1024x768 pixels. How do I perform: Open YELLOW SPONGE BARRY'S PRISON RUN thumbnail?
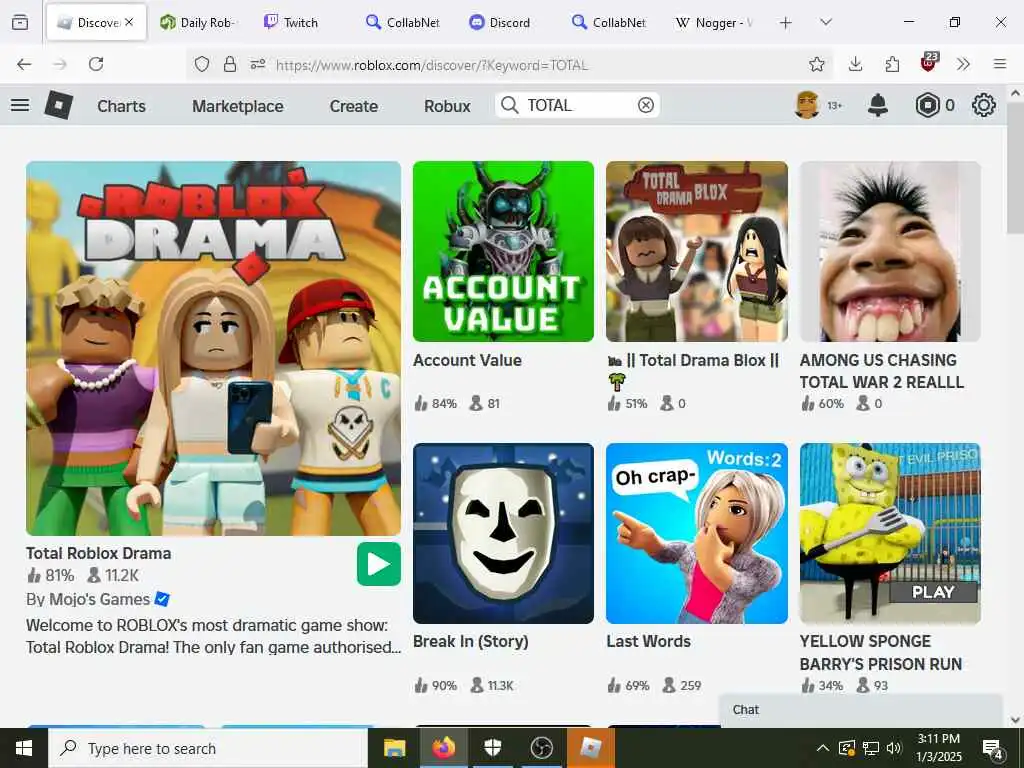point(890,534)
